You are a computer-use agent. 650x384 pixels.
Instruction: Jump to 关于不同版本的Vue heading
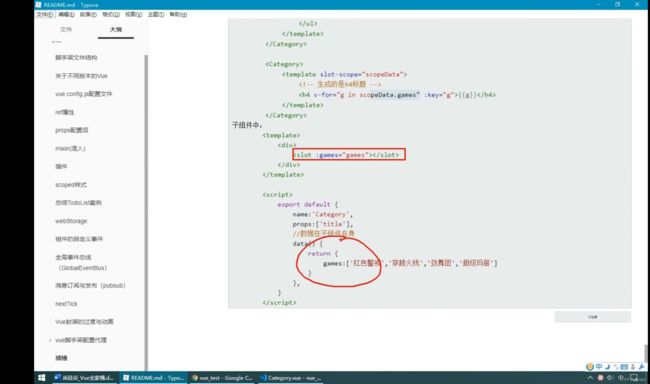click(x=81, y=76)
